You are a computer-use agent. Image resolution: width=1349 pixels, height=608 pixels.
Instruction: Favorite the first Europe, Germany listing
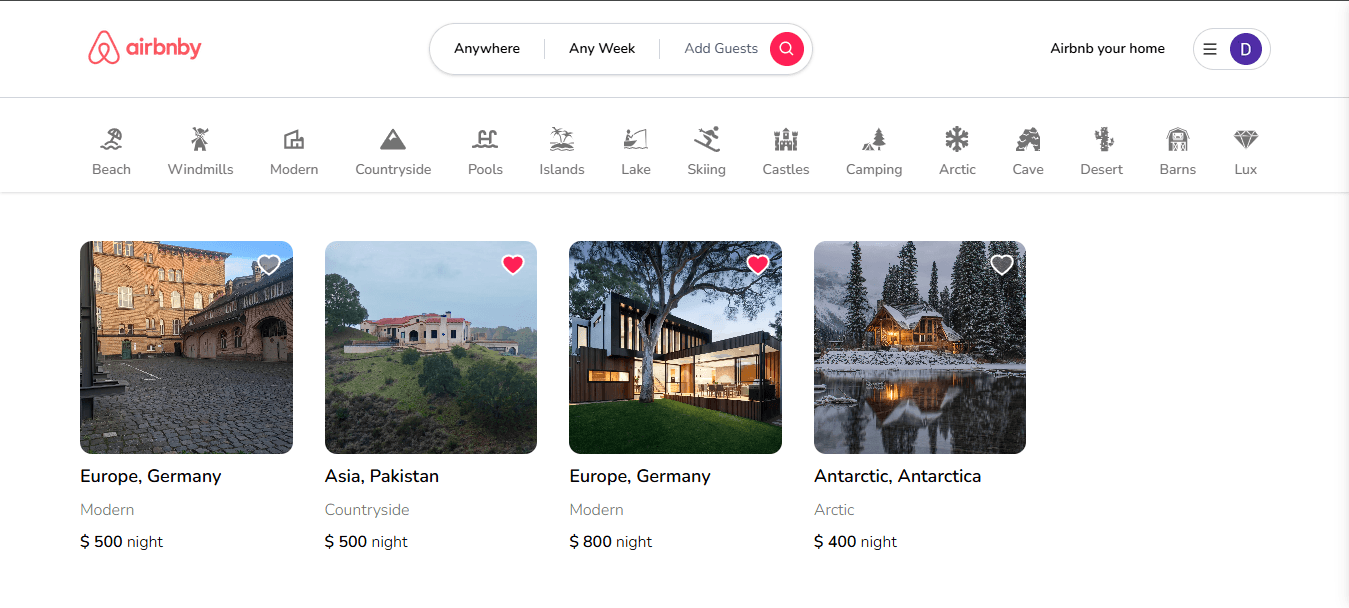coord(268,265)
